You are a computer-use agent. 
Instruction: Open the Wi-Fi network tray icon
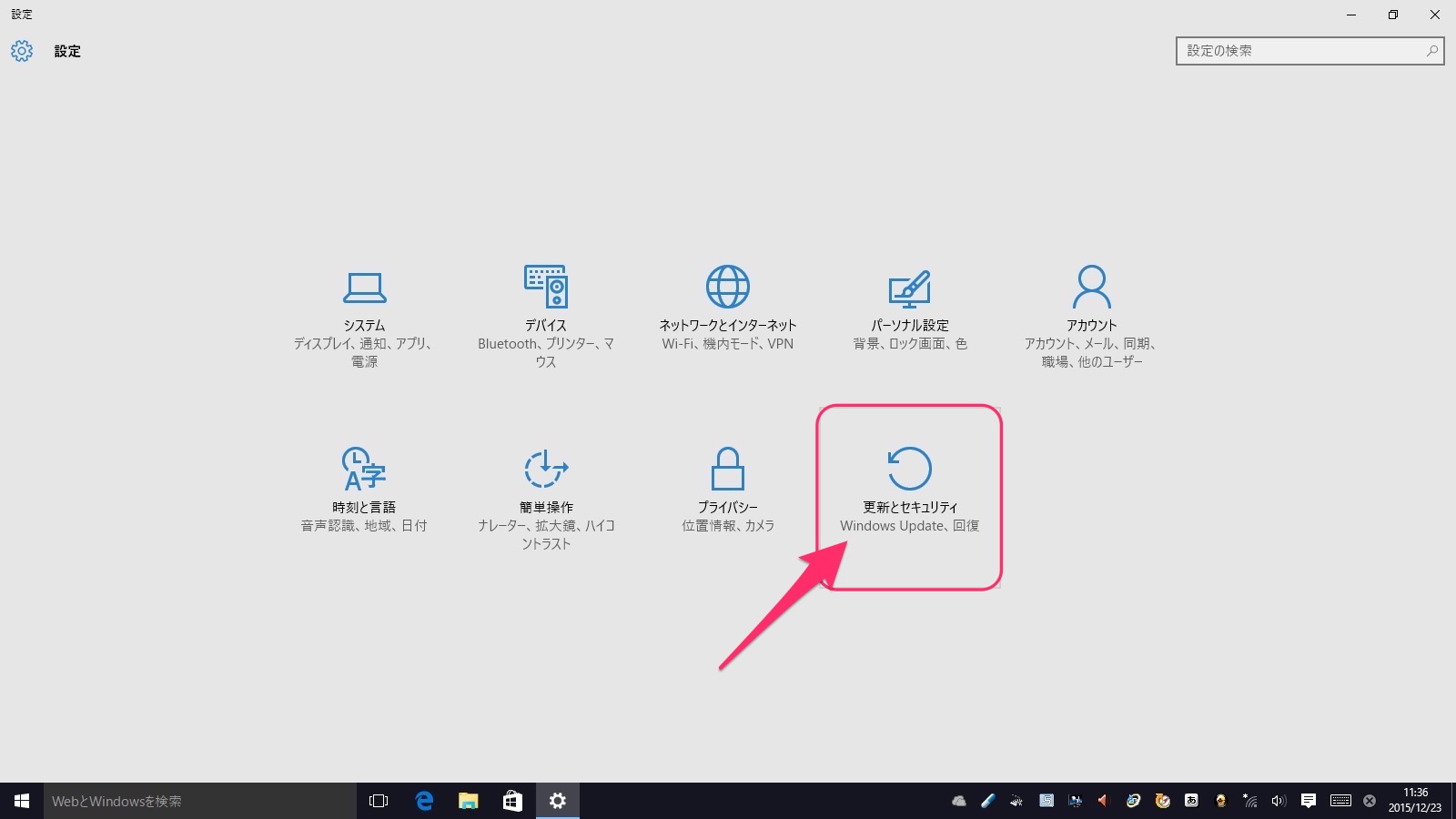coord(1250,801)
